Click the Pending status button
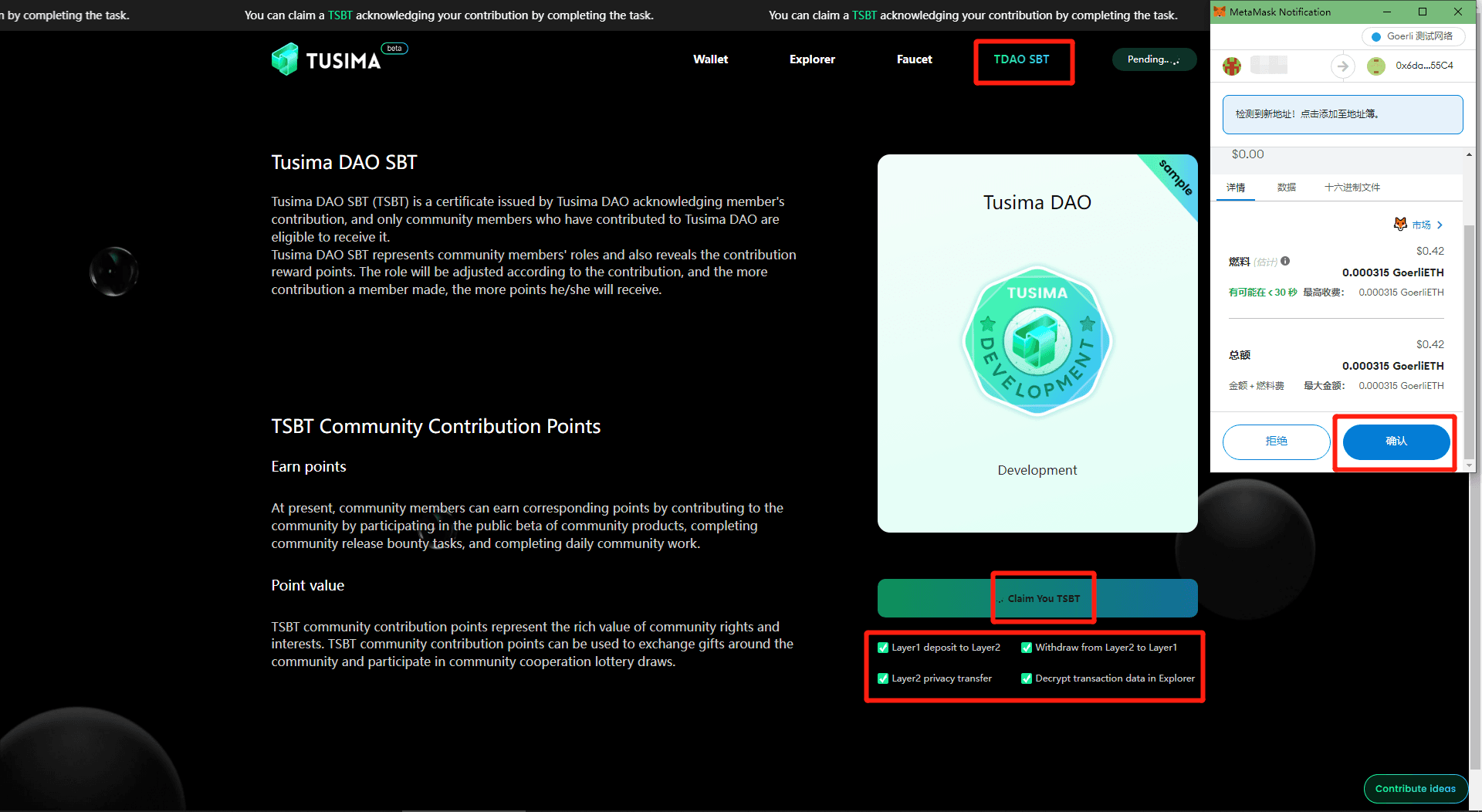Viewport: 1482px width, 812px height. point(1154,59)
